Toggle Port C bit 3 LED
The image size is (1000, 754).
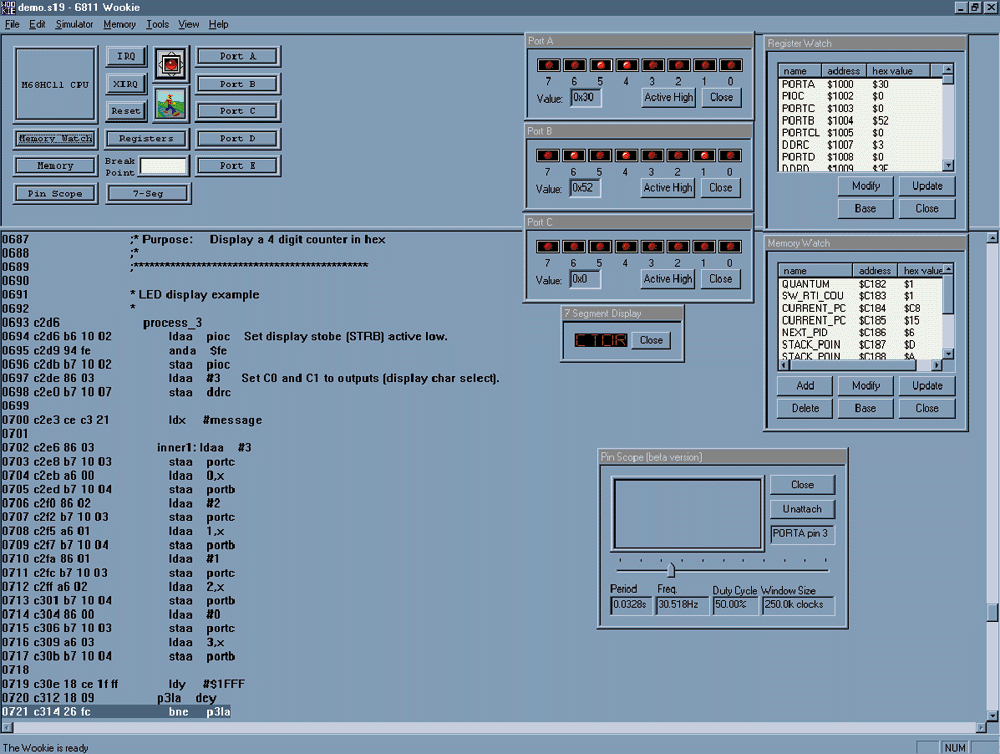pyautogui.click(x=651, y=246)
